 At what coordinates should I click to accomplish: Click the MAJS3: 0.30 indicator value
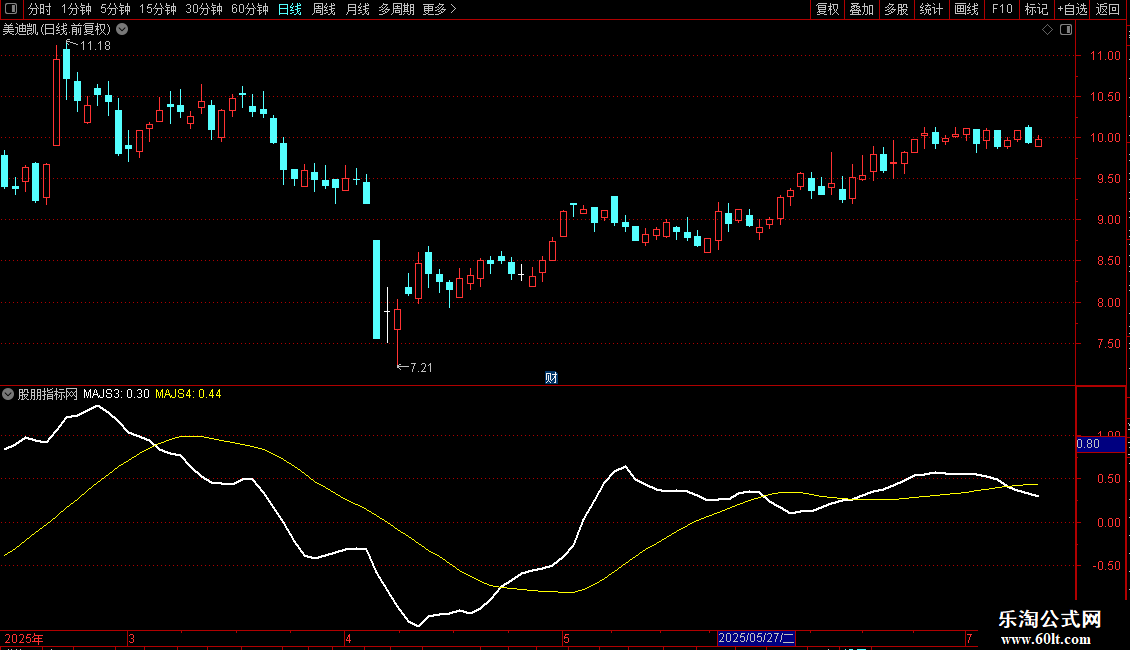point(116,394)
